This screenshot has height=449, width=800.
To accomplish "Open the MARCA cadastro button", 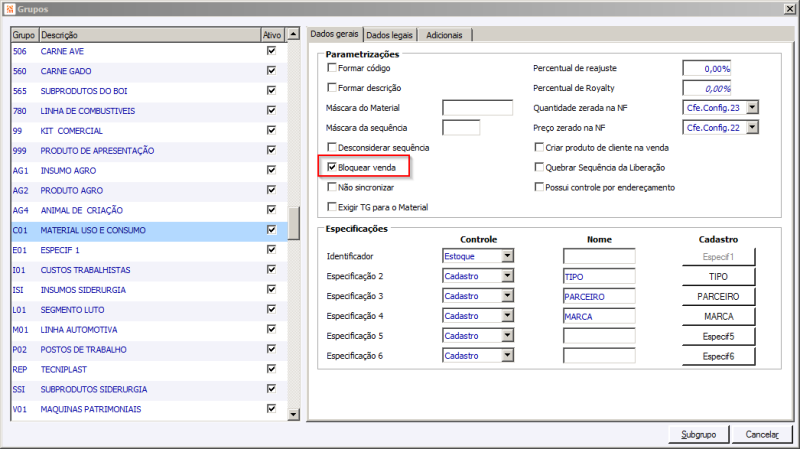I will click(x=718, y=316).
